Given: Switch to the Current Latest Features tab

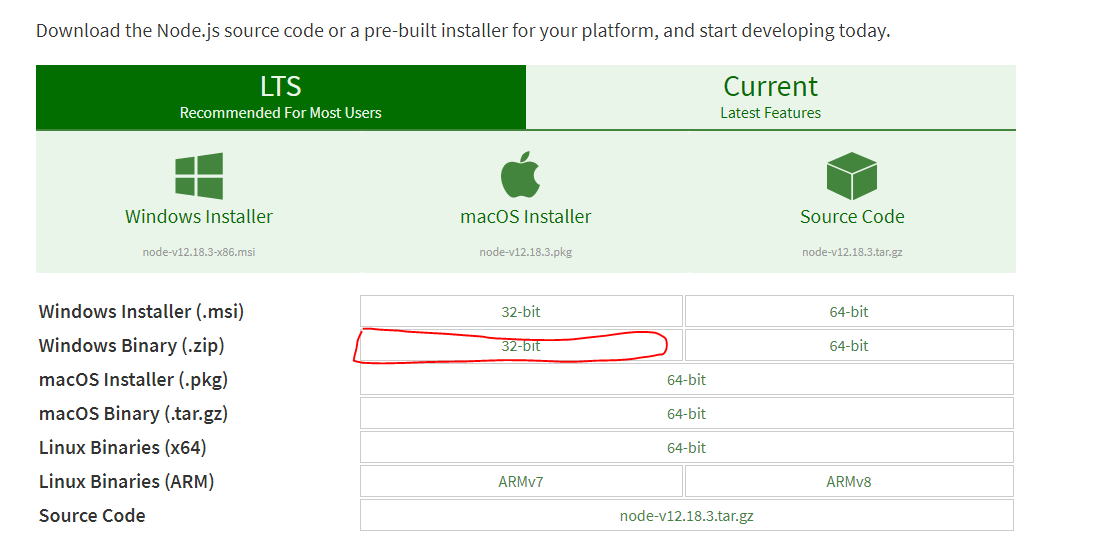Looking at the screenshot, I should pyautogui.click(x=770, y=98).
